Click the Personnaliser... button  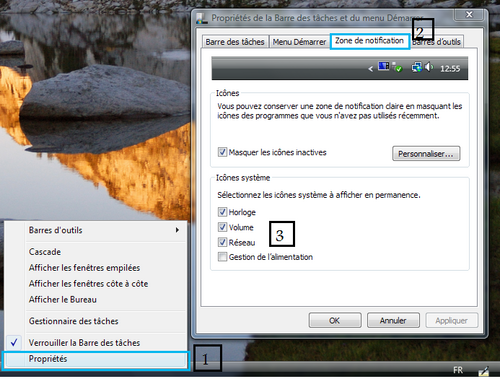[x=426, y=154]
